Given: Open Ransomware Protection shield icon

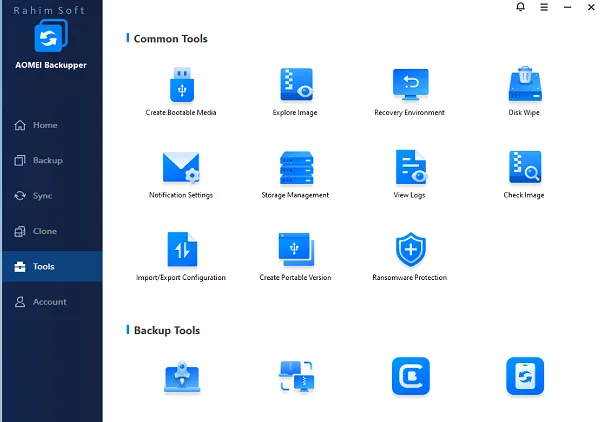Looking at the screenshot, I should [x=411, y=249].
